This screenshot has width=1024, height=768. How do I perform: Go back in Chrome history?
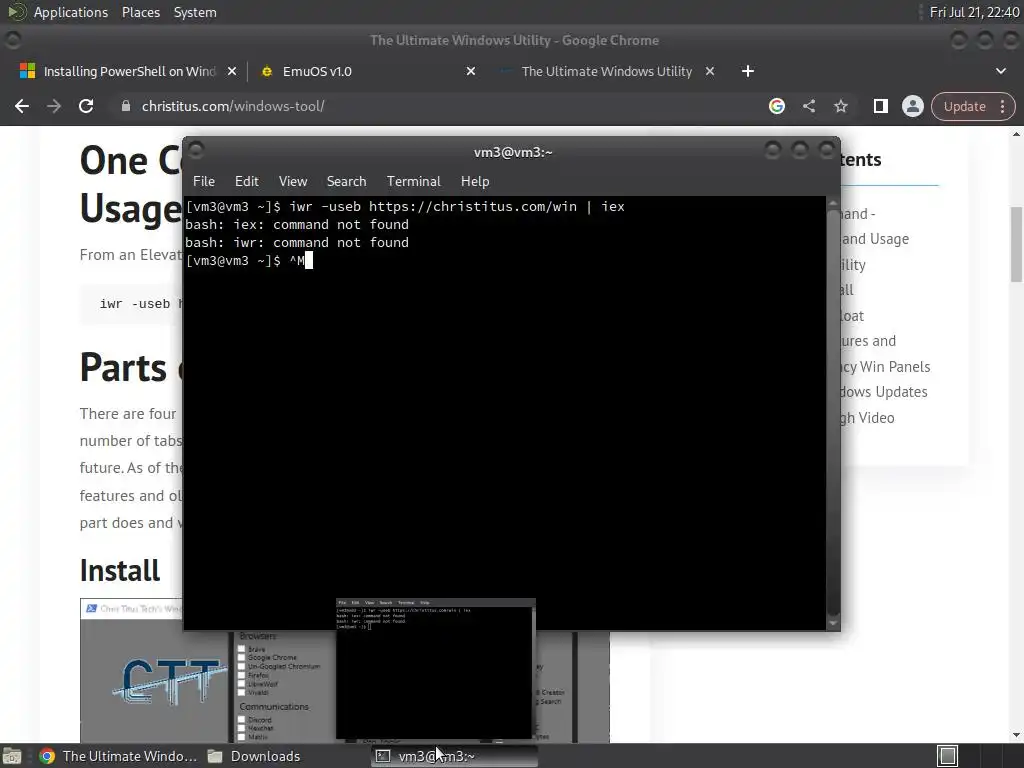pyautogui.click(x=22, y=106)
